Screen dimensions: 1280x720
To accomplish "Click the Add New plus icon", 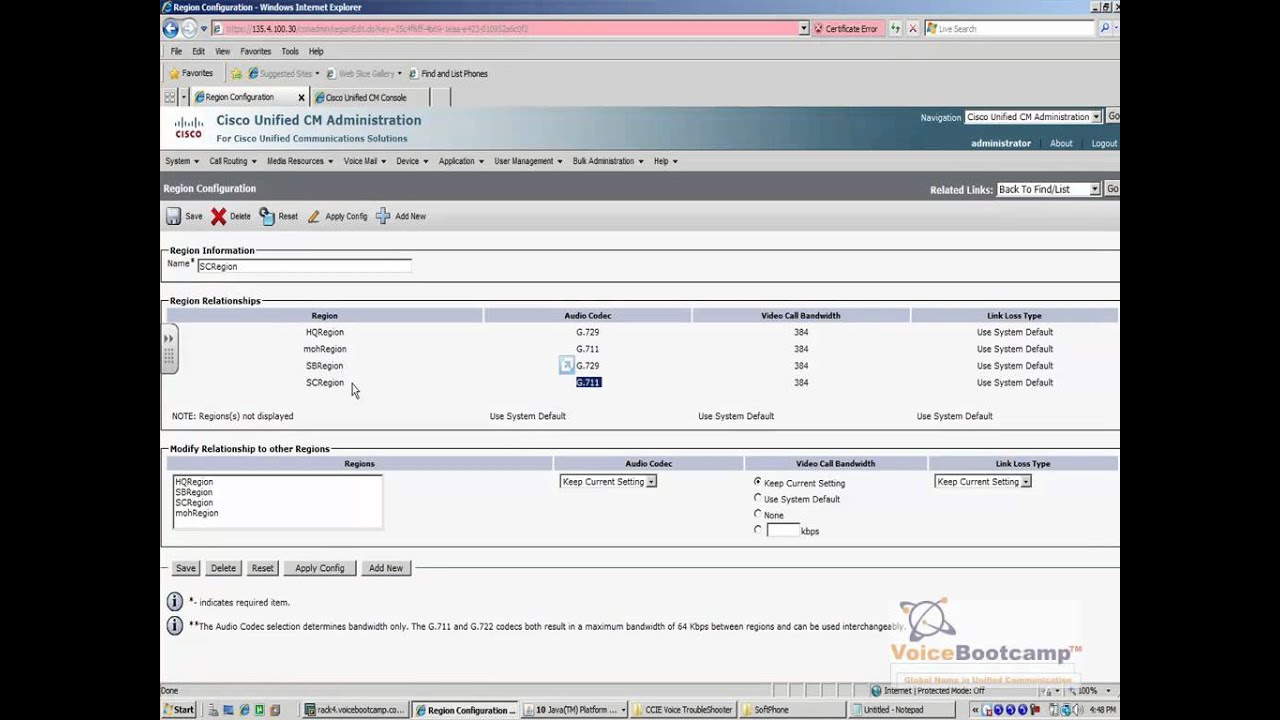I will (x=383, y=216).
